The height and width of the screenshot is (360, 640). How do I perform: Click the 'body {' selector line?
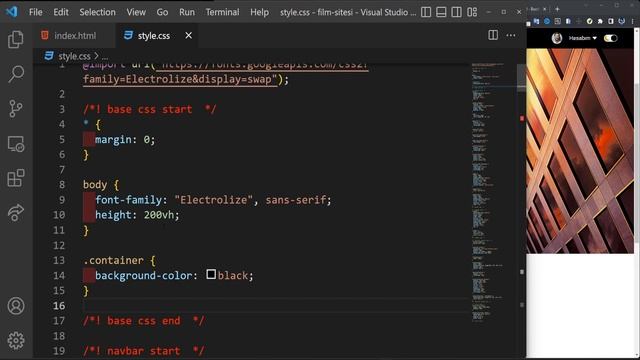pos(101,184)
